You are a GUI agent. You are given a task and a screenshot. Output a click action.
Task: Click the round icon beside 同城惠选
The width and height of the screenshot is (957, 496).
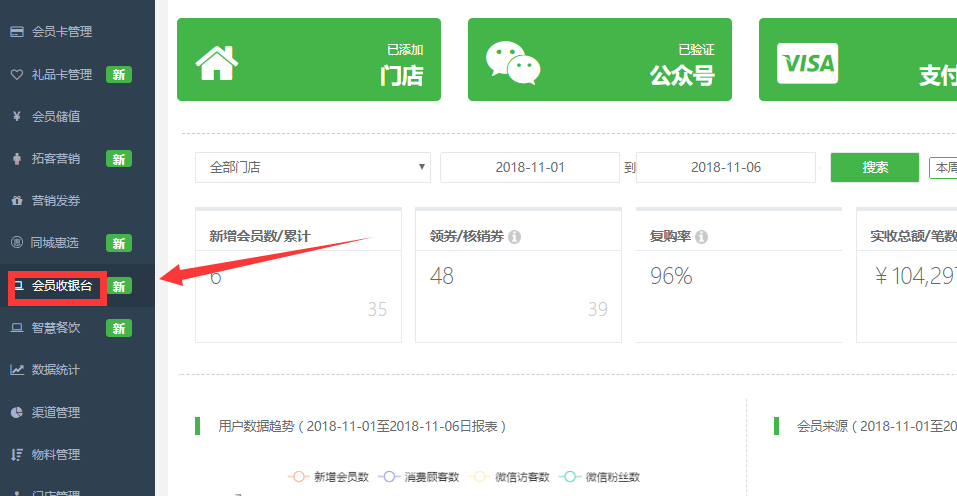pyautogui.click(x=17, y=242)
